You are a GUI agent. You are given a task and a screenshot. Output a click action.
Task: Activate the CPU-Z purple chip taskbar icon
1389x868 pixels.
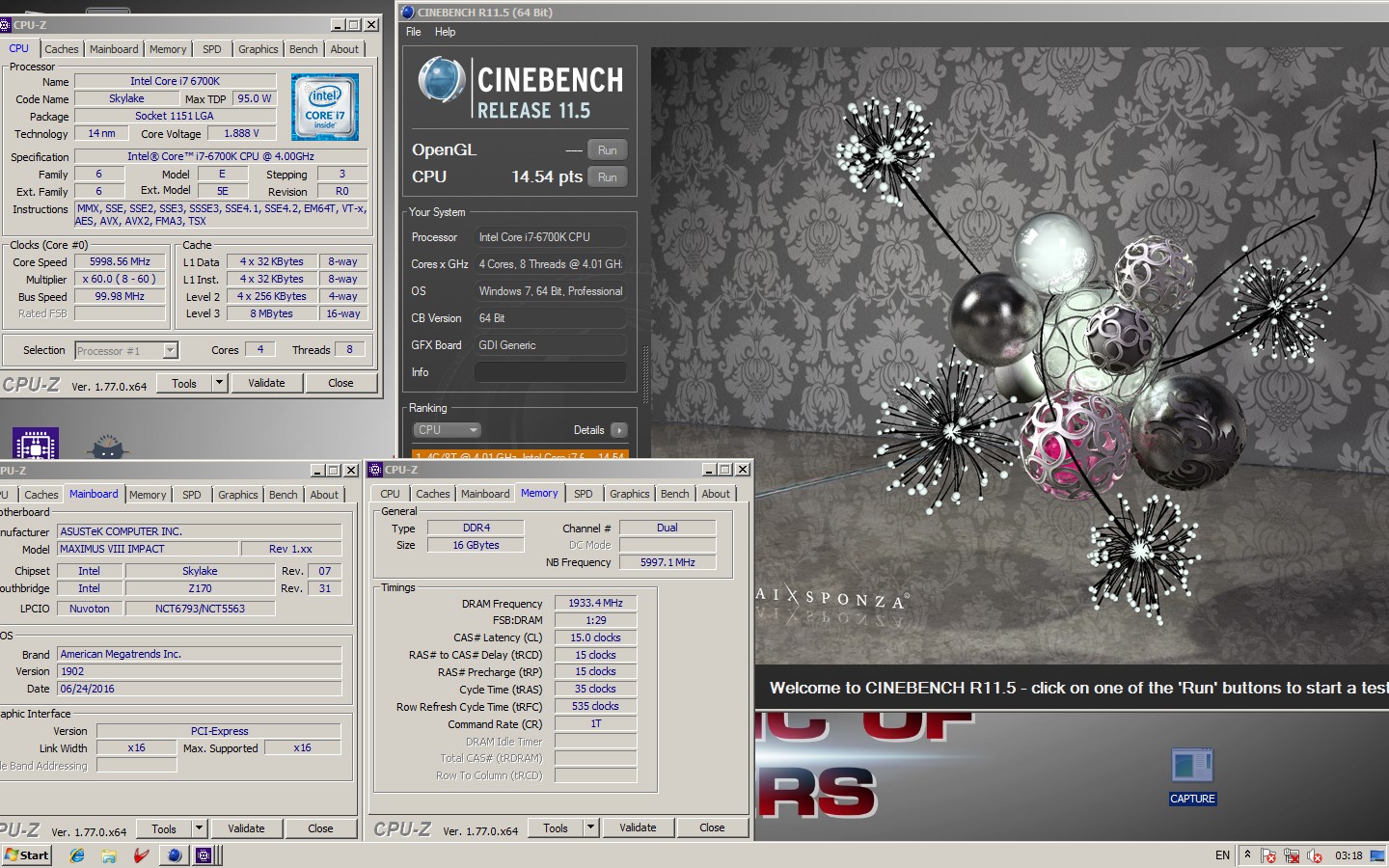[204, 855]
